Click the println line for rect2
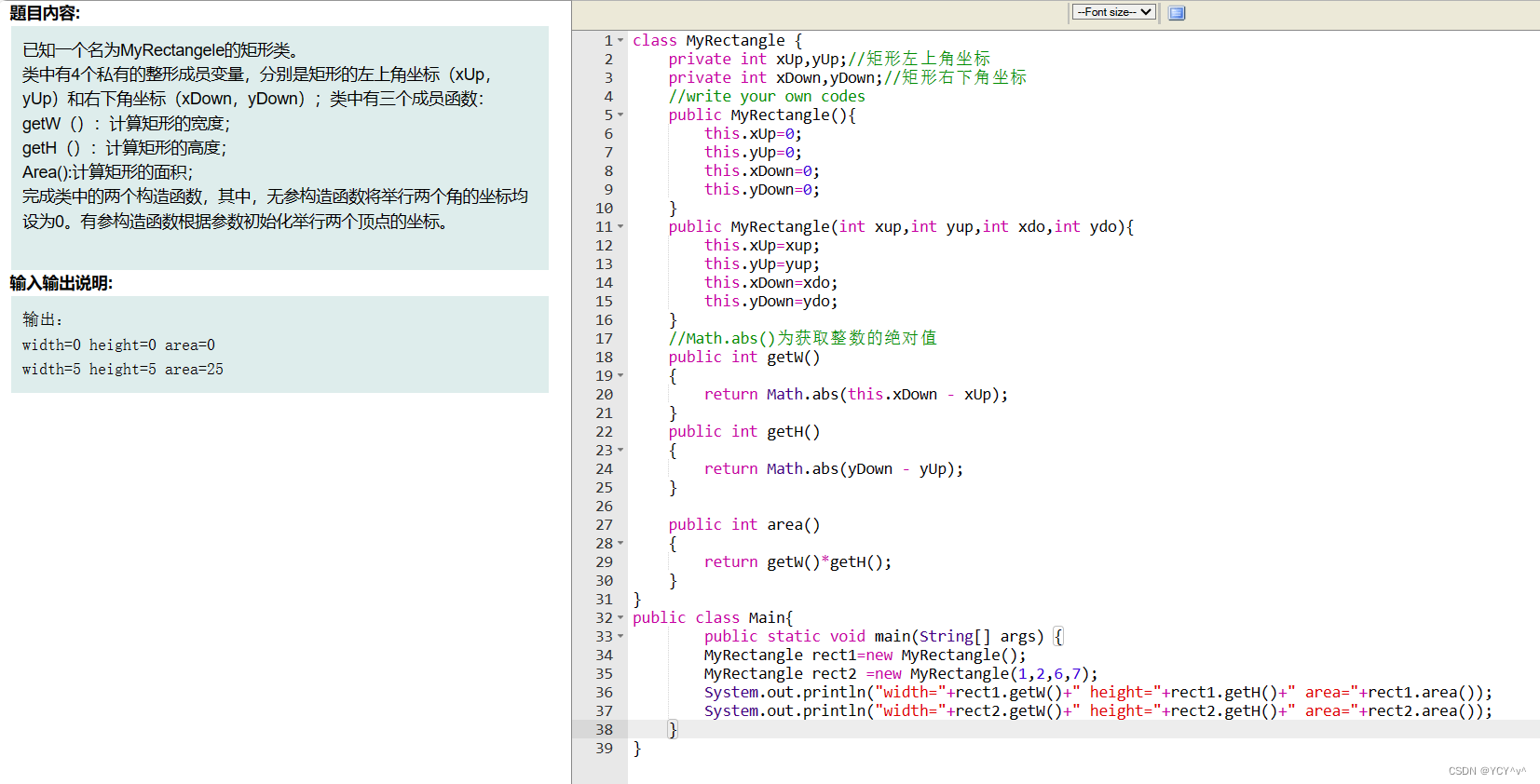Screen dimensions: 1540x784 tap(1098, 710)
